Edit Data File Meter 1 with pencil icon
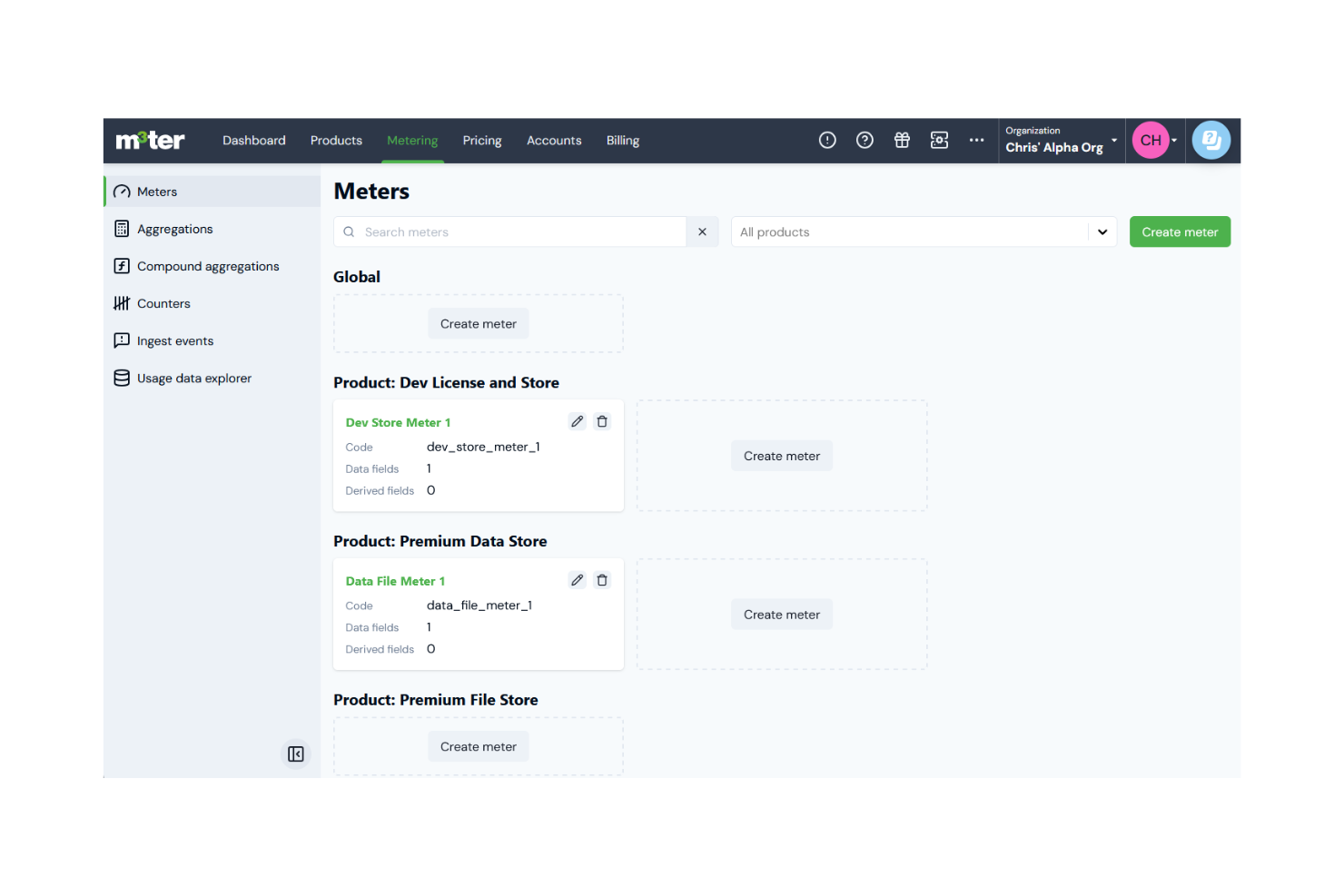 577,580
